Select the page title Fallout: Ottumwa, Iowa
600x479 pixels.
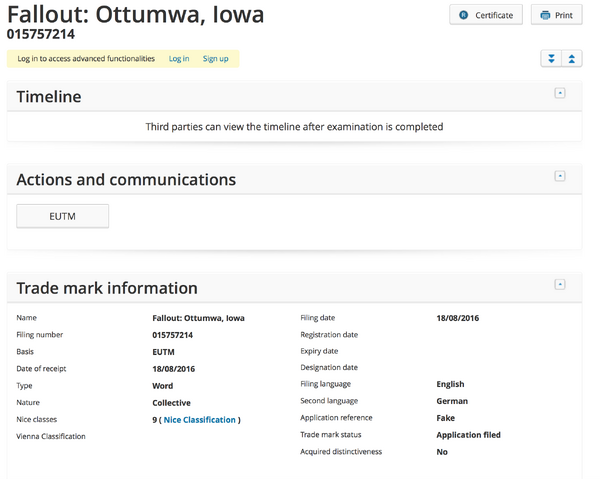click(135, 15)
